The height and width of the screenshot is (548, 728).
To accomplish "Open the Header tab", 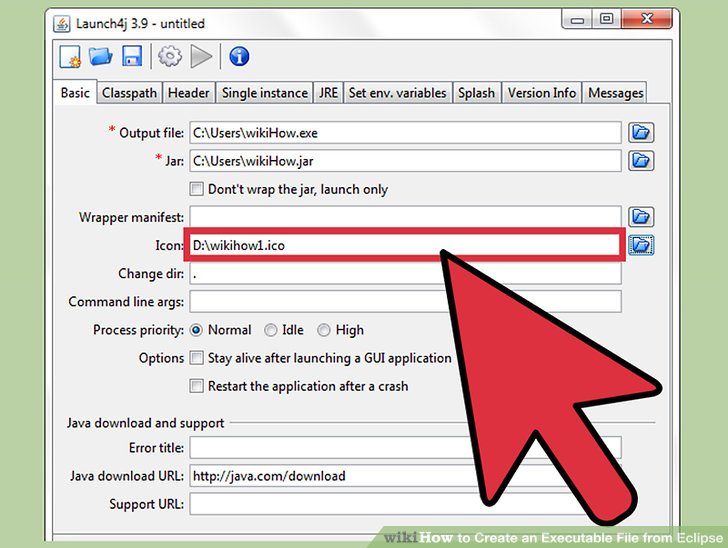I will pyautogui.click(x=188, y=93).
